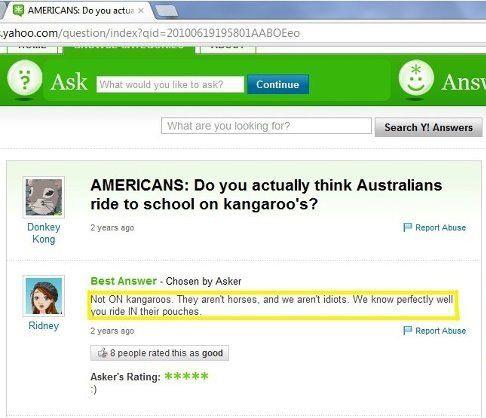This screenshot has height=418, width=486.
Task: Open a new browser tab
Action: (x=166, y=11)
